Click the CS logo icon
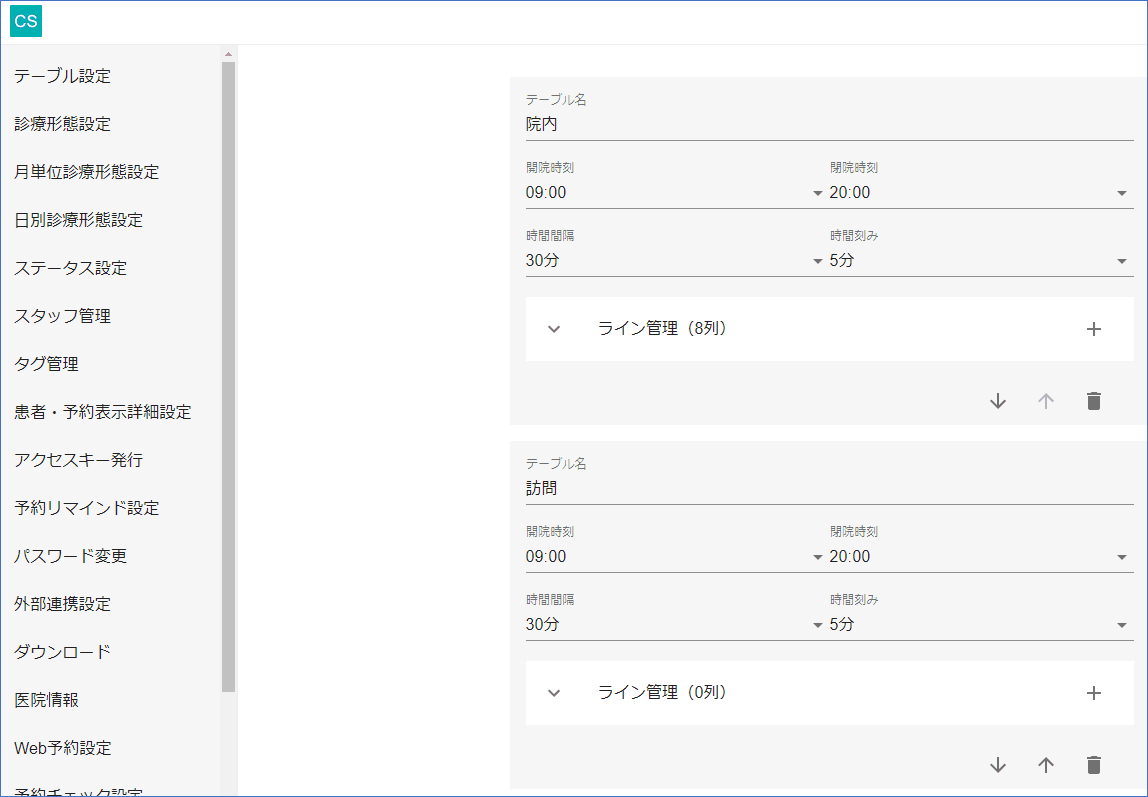1148x797 pixels. (x=26, y=22)
